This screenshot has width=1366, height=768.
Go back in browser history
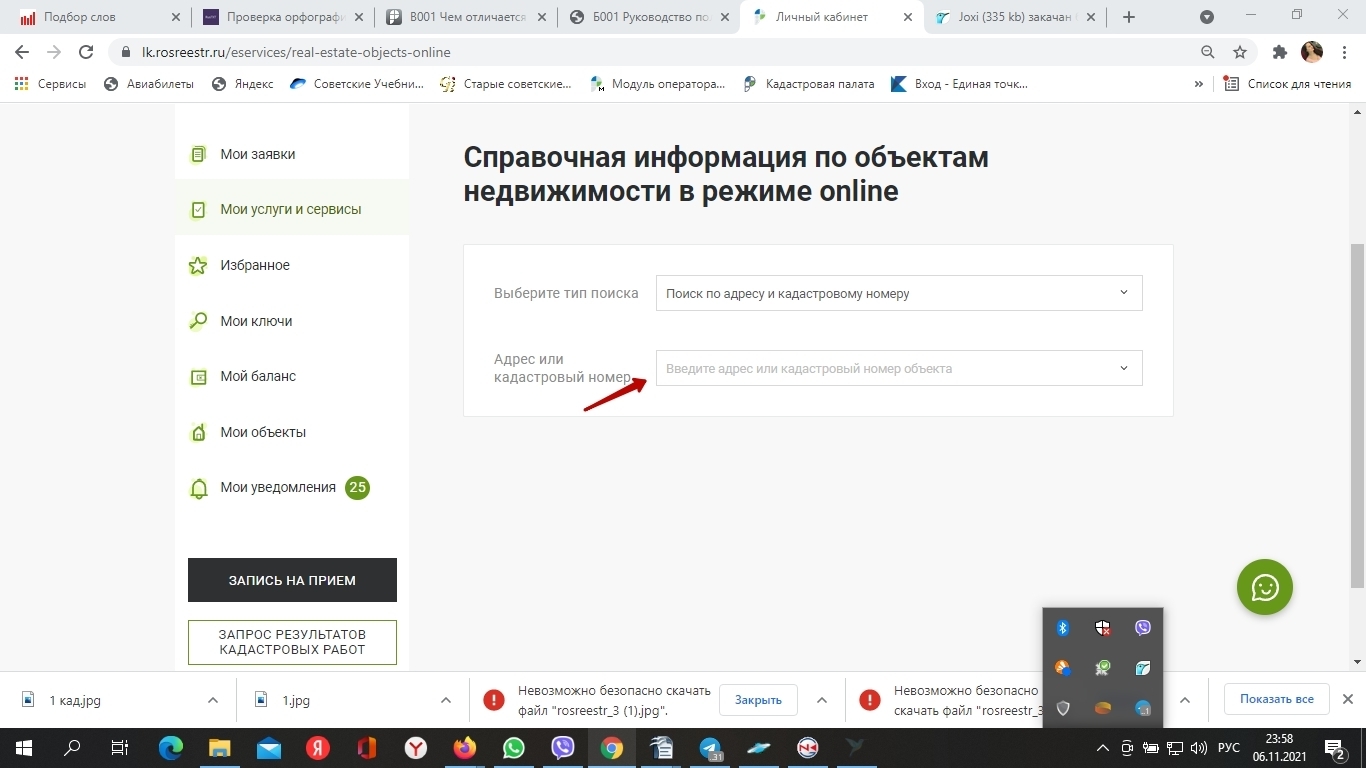22,52
